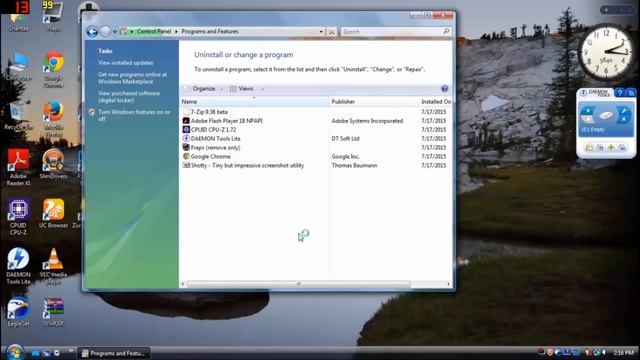This screenshot has height=360, width=640.
Task: Click the DAEMON Tools gadget add image plus icon
Action: [611, 147]
